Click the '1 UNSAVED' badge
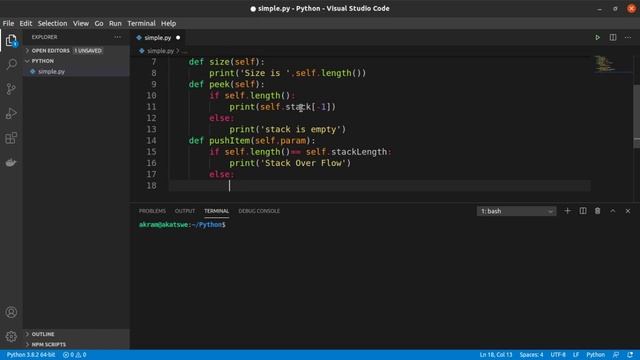 [x=88, y=51]
